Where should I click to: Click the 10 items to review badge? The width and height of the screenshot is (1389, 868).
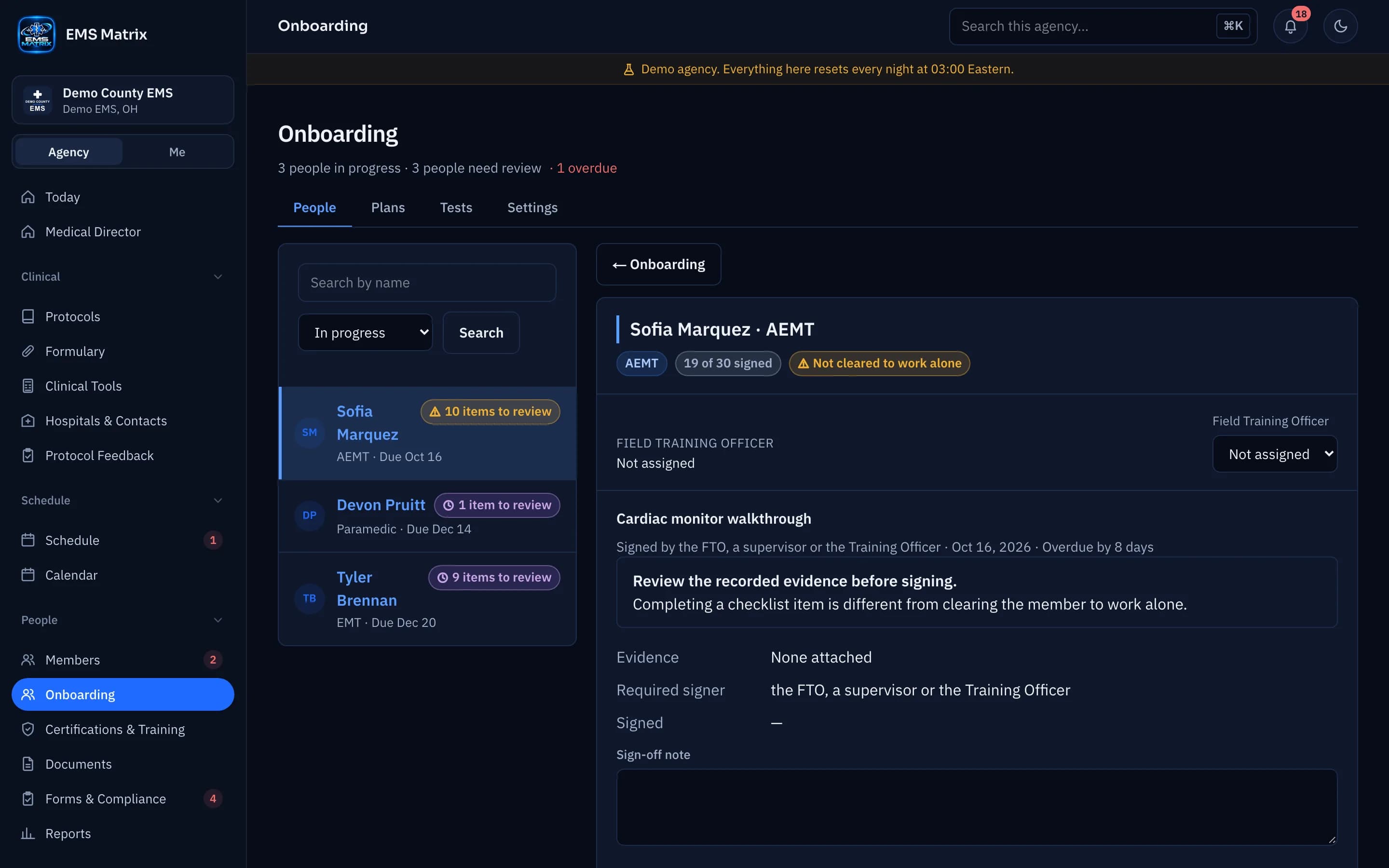click(490, 412)
